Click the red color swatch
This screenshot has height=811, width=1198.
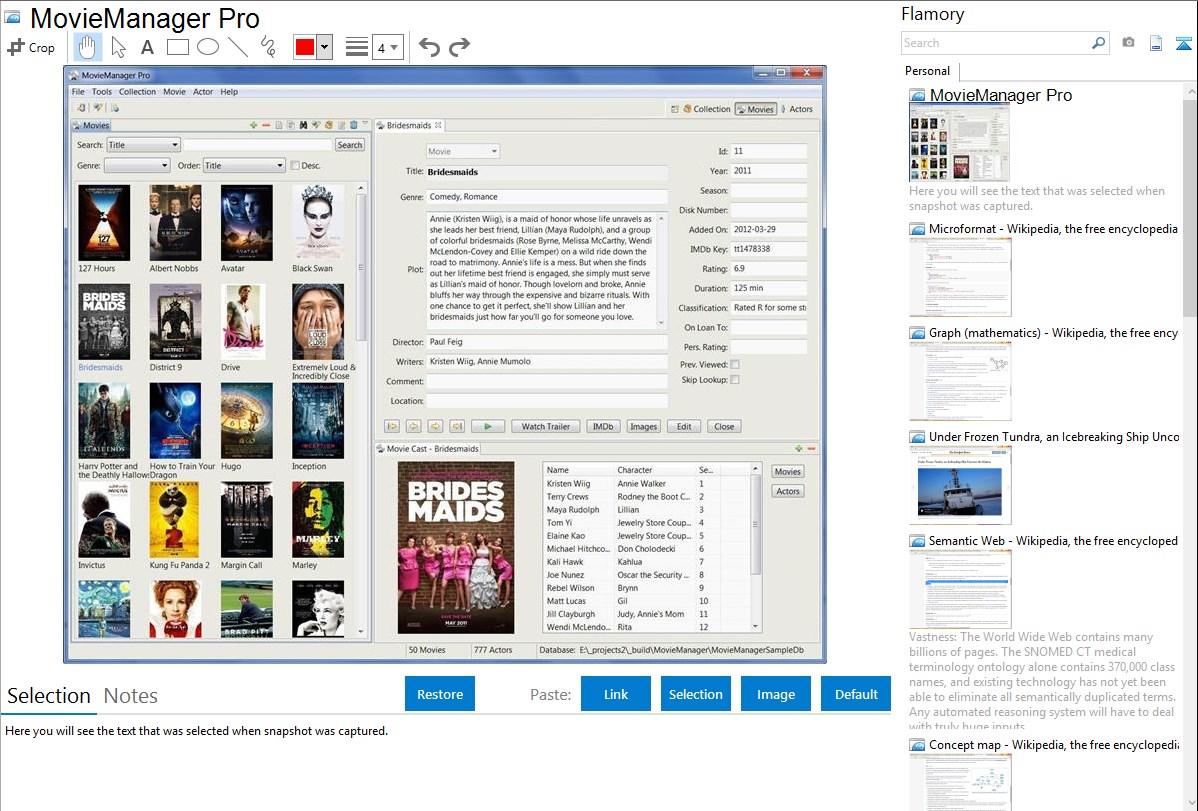coord(305,47)
